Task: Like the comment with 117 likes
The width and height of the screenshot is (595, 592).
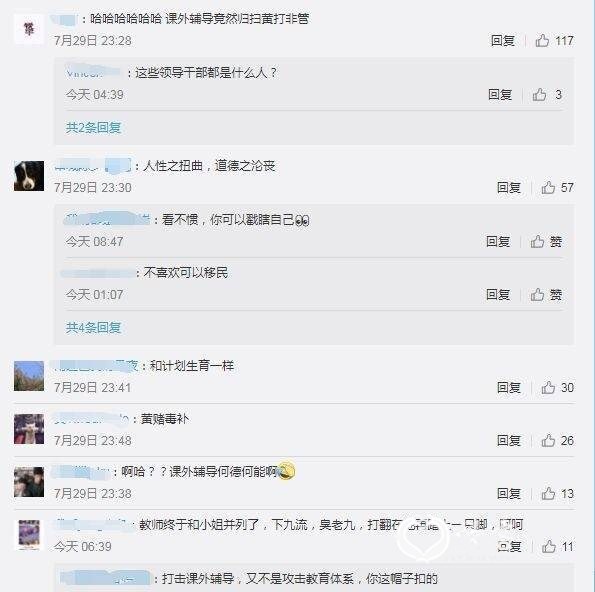Action: point(542,41)
